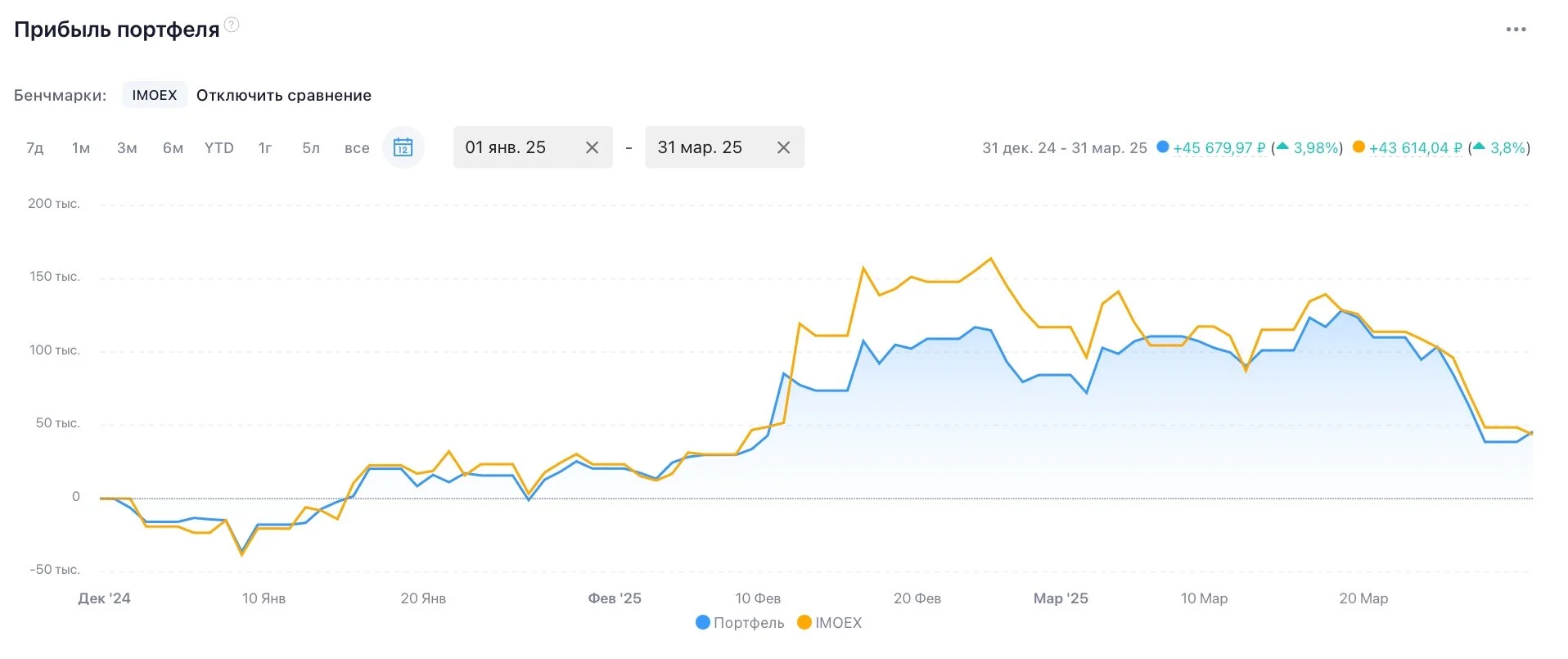1568x659 pixels.
Task: Choose the 6м period
Action: [x=173, y=148]
